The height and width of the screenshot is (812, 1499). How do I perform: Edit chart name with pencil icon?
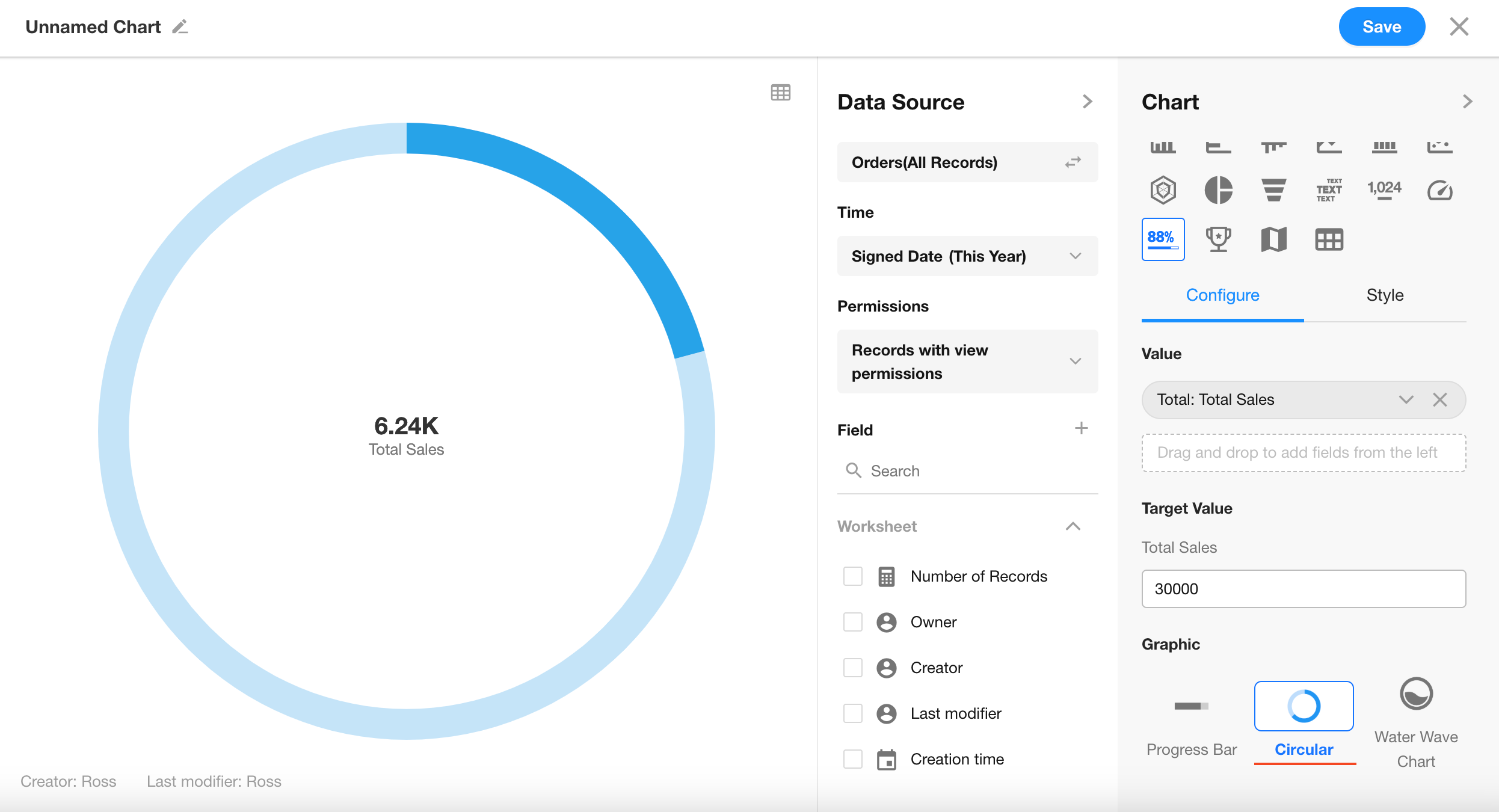180,27
